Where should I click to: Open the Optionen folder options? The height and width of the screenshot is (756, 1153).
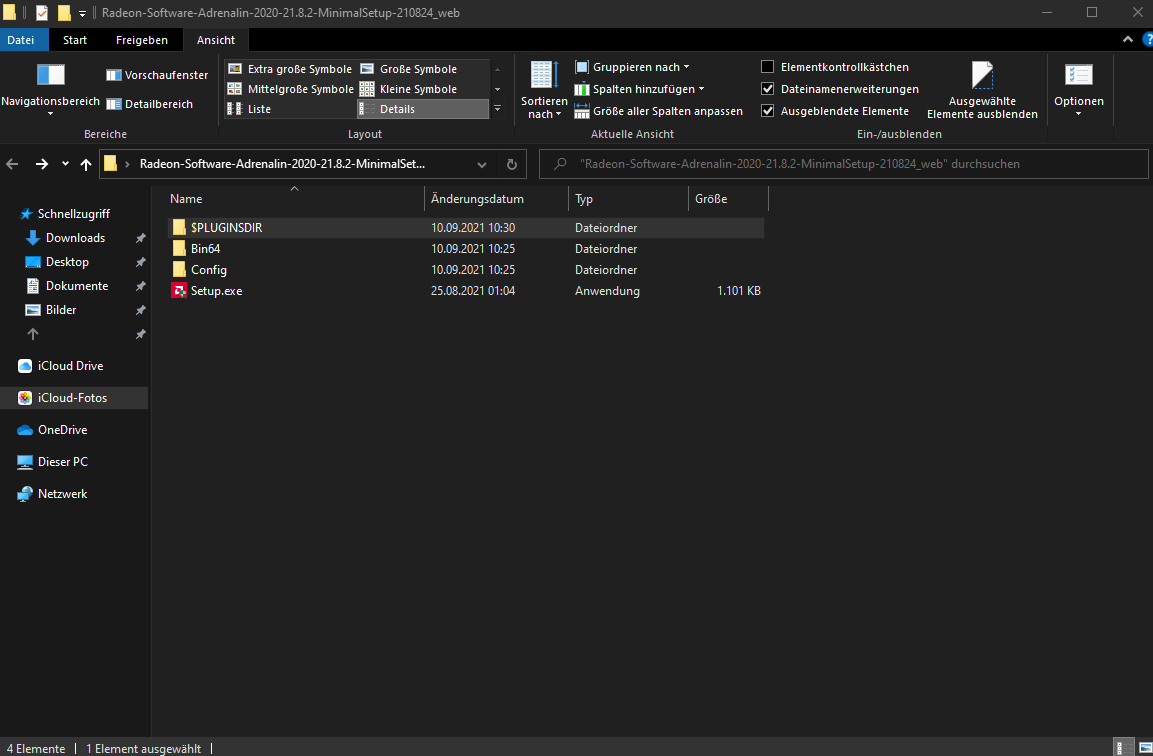click(x=1079, y=89)
